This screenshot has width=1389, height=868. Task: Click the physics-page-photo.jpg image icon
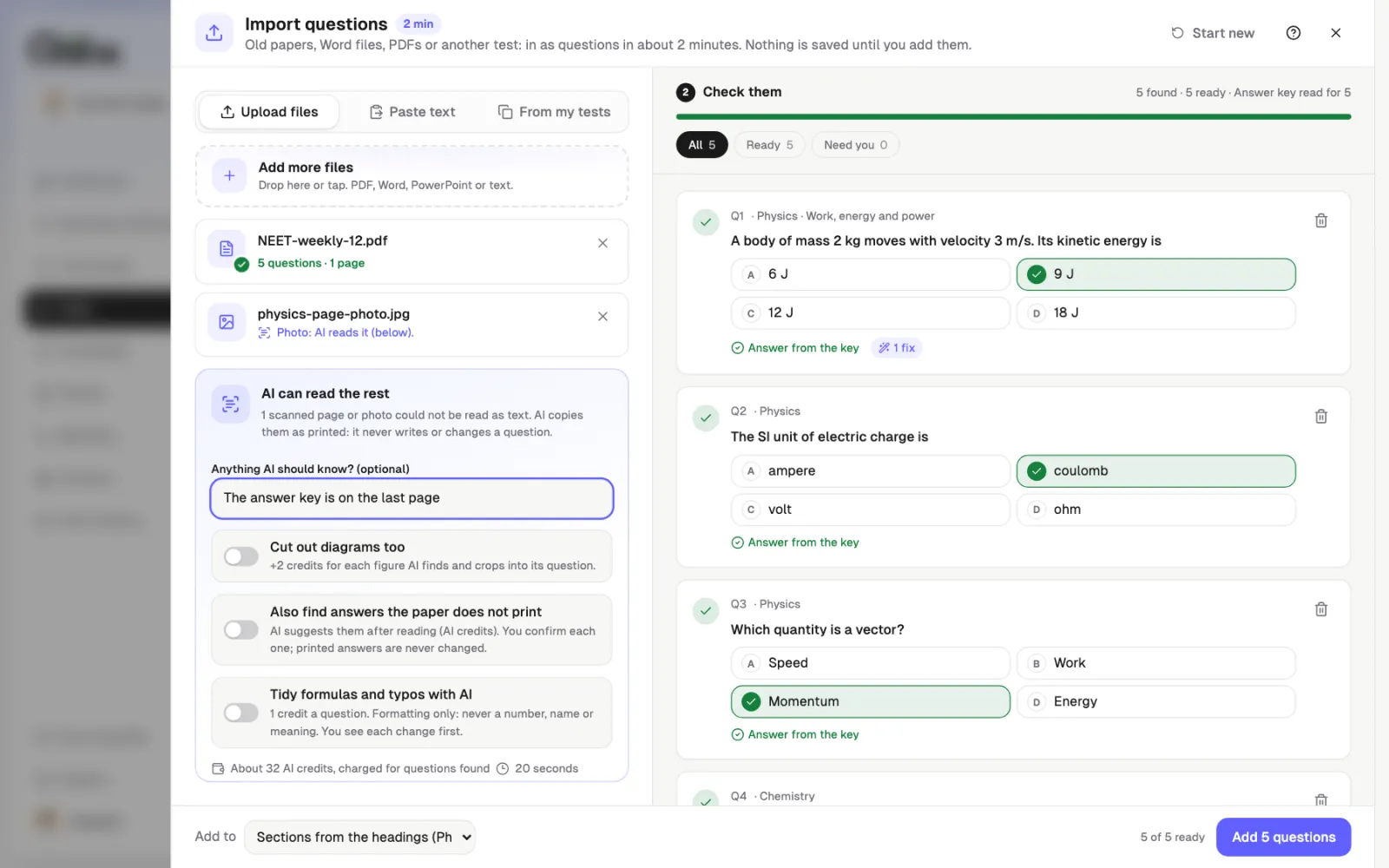[x=227, y=322]
